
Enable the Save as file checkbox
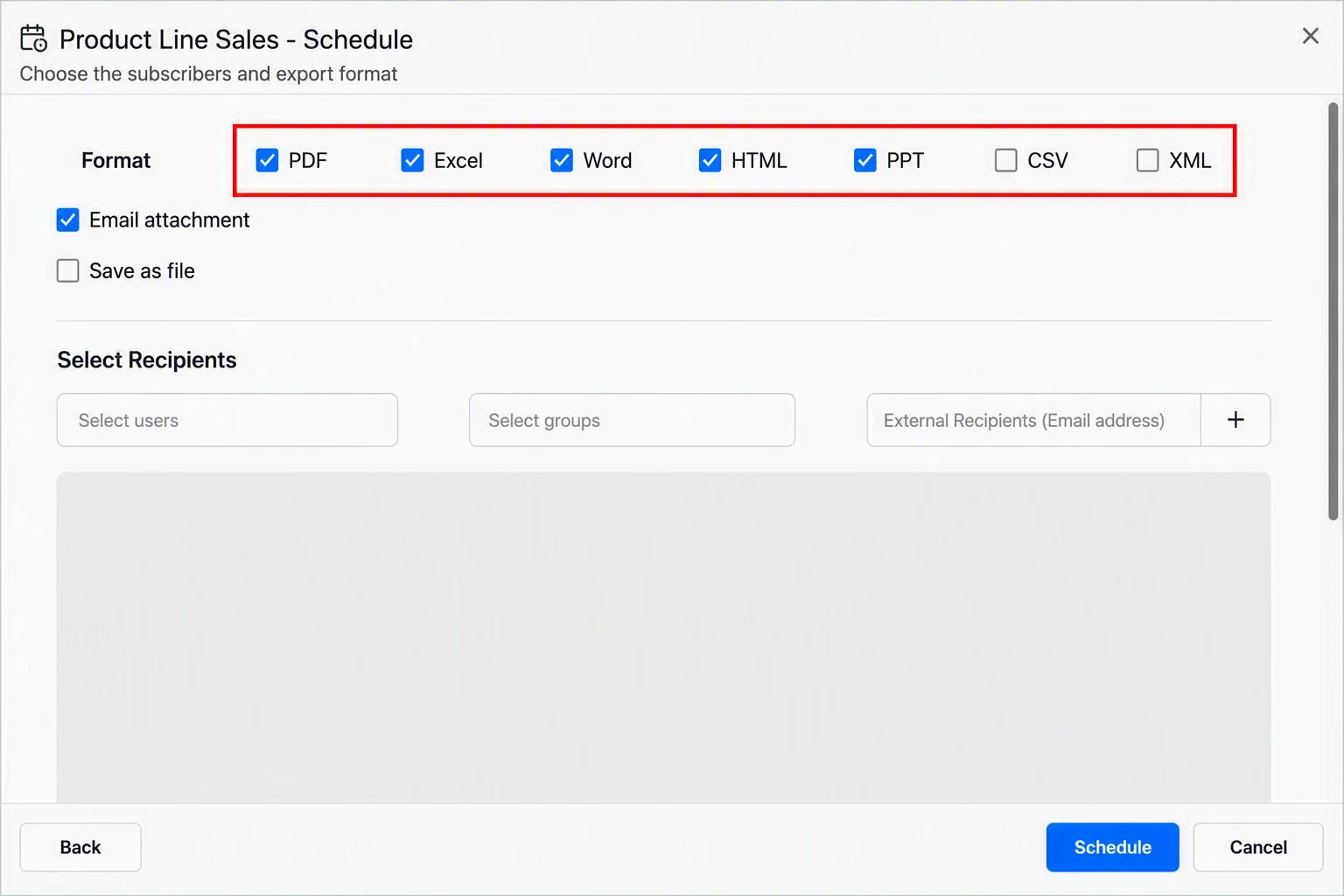tap(67, 270)
